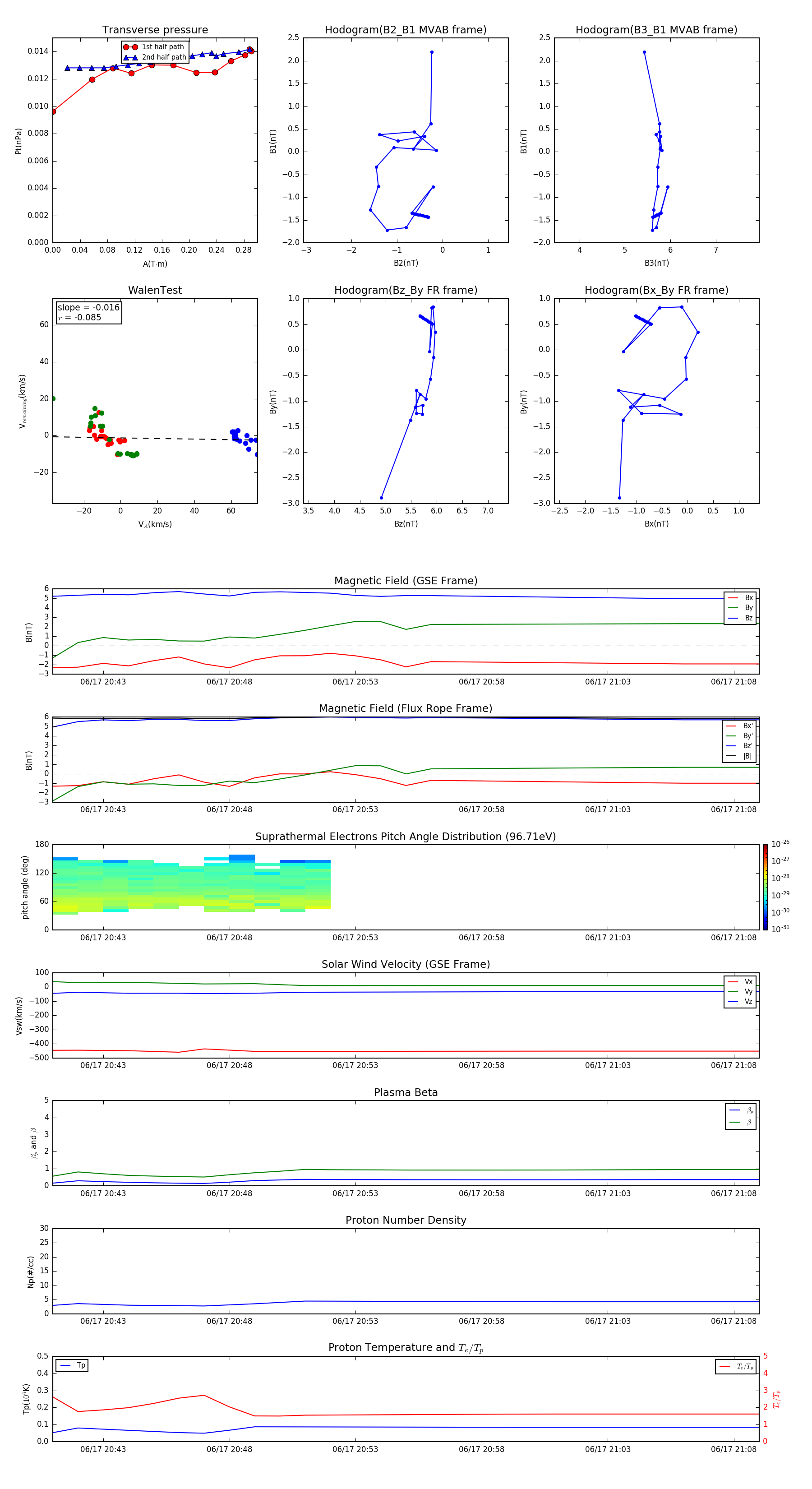Click the "Np(#/cc)" axis label
The height and width of the screenshot is (1489, 812).
(31, 1271)
